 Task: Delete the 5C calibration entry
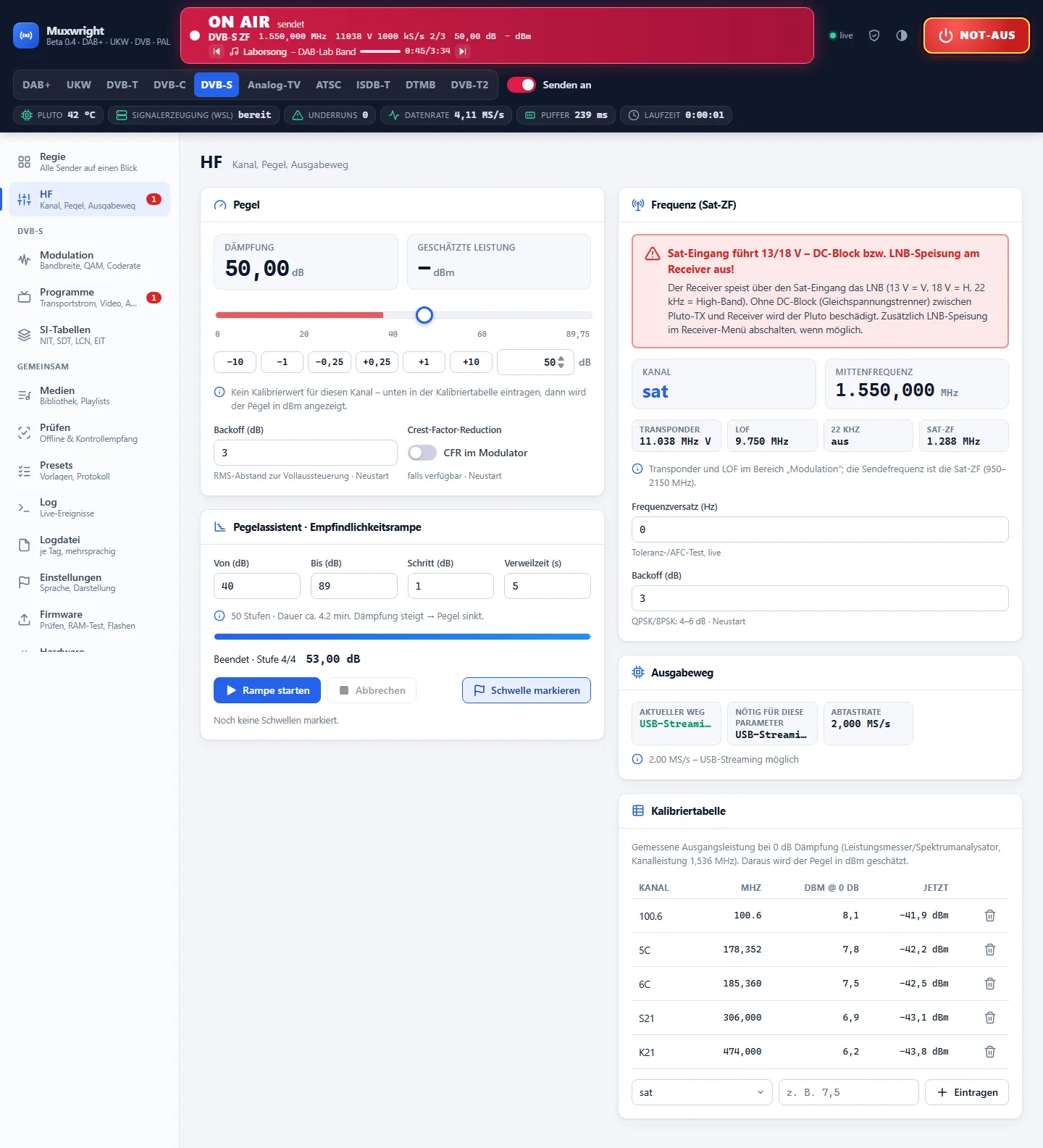[x=990, y=950]
